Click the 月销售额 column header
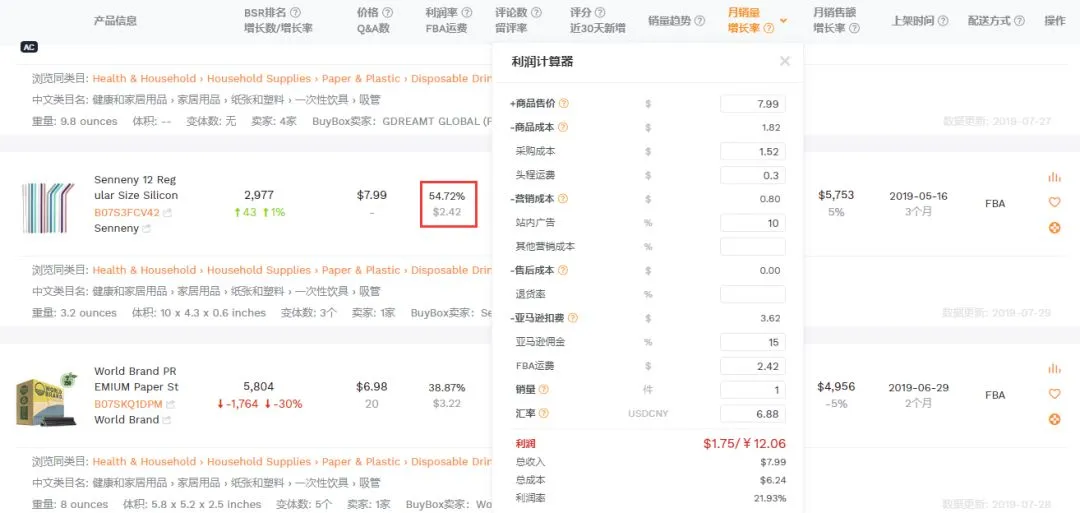The width and height of the screenshot is (1080, 513). coord(834,12)
